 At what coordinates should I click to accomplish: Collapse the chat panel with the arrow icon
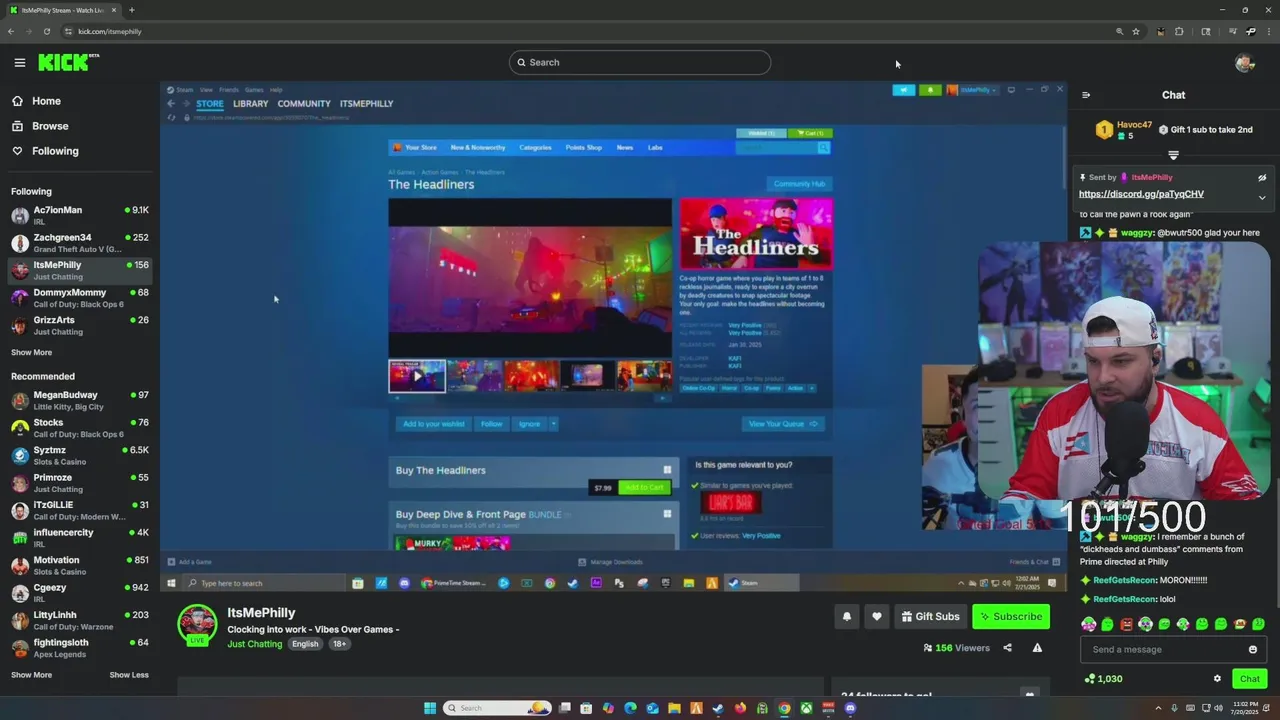[1086, 95]
